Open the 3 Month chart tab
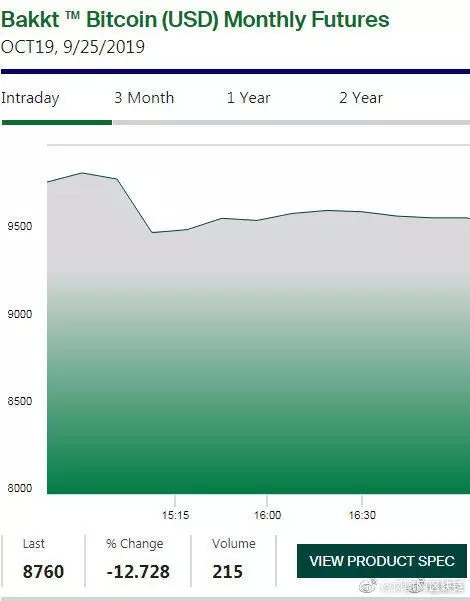 (144, 98)
